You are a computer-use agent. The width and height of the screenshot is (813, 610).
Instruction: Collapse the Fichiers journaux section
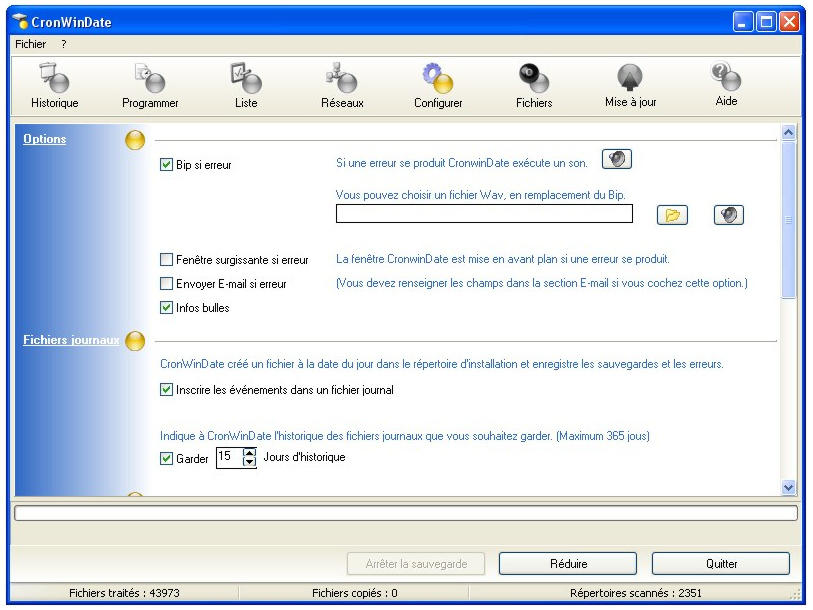coord(134,341)
